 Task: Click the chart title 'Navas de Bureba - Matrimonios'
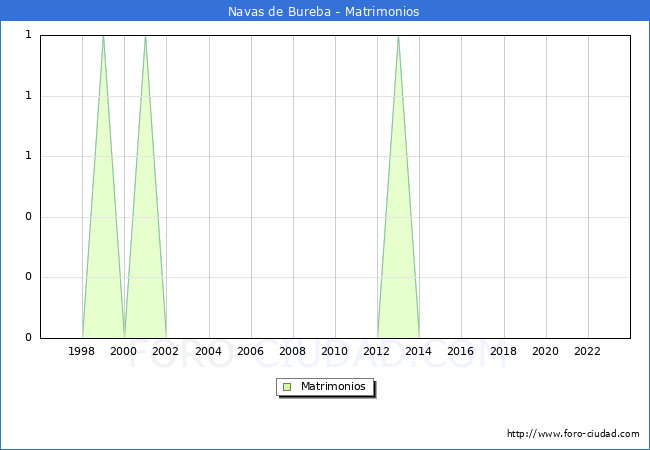point(323,11)
